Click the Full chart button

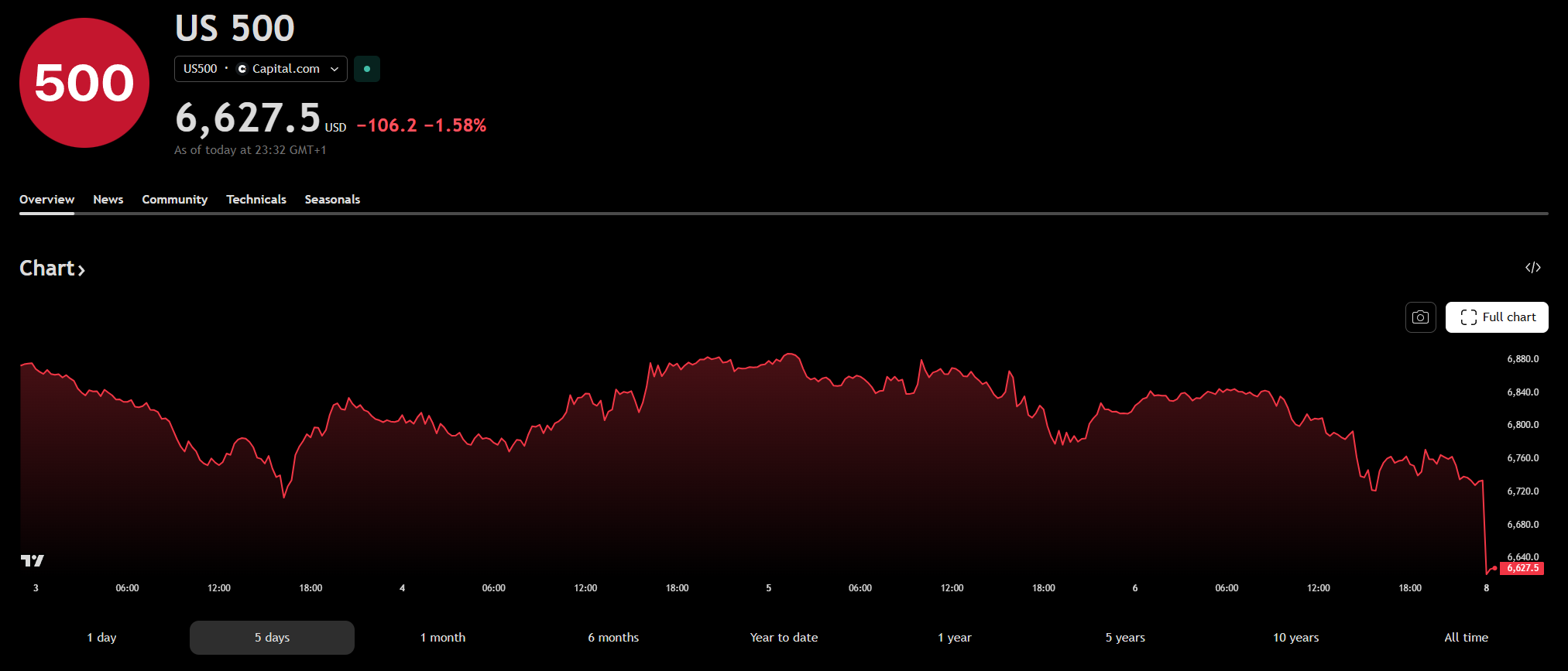1496,317
